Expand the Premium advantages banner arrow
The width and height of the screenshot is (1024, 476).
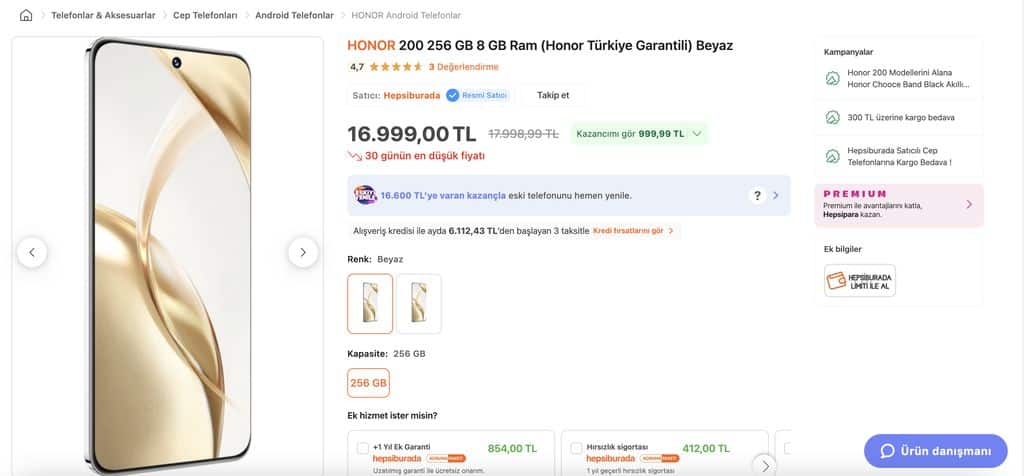pos(968,204)
